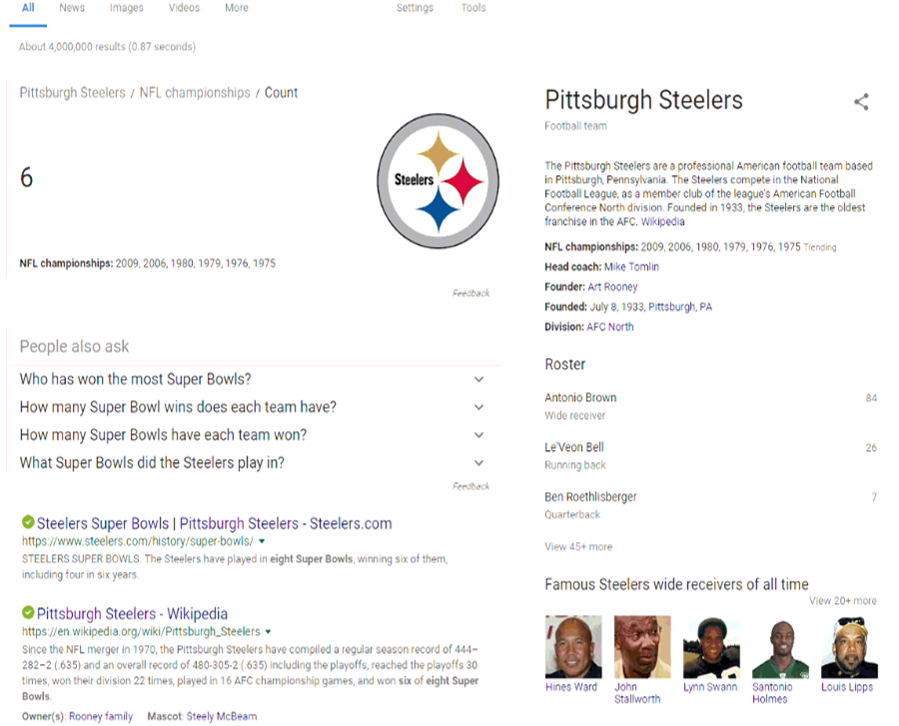Switch to the Videos tab
Screen dimensions: 899x726
(x=184, y=8)
